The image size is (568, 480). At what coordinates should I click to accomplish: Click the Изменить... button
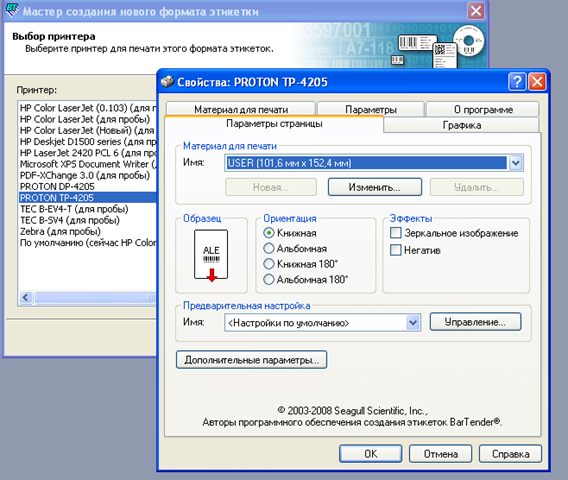[375, 187]
